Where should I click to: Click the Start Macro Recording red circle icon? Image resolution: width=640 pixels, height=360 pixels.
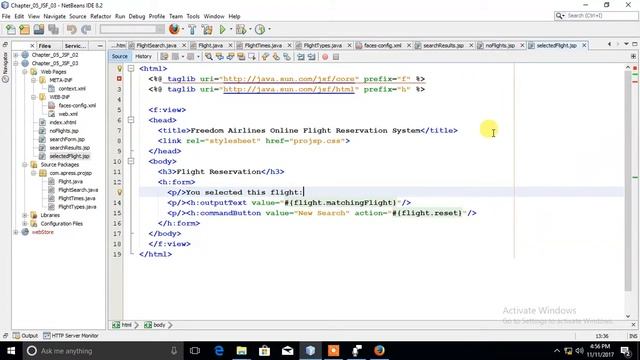[x=325, y=57]
